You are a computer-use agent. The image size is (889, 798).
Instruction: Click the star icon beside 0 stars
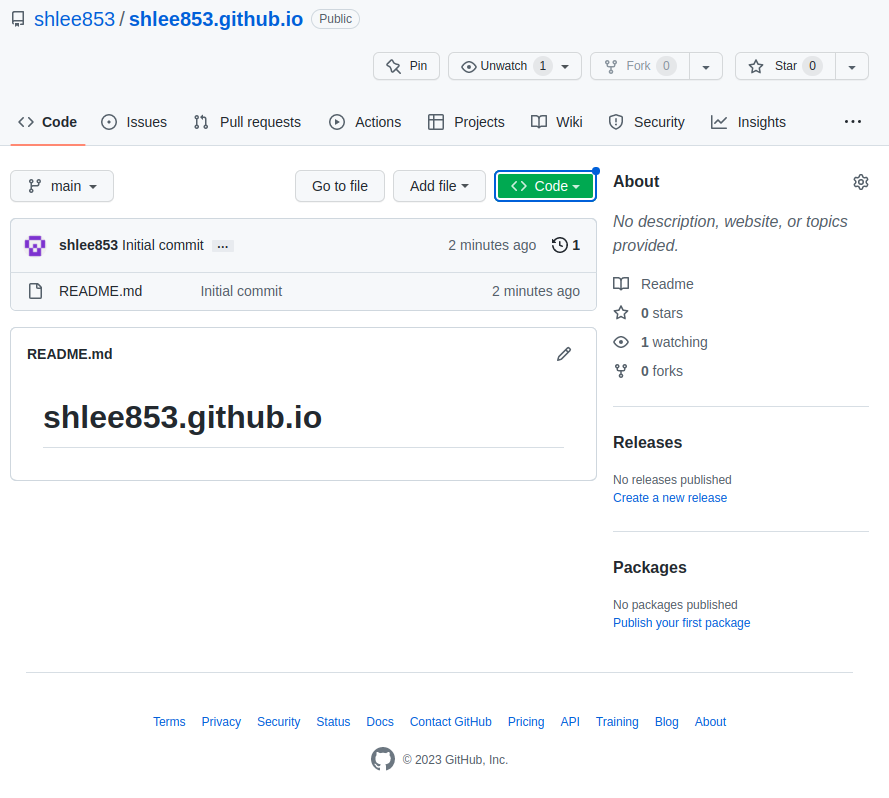pyautogui.click(x=621, y=313)
